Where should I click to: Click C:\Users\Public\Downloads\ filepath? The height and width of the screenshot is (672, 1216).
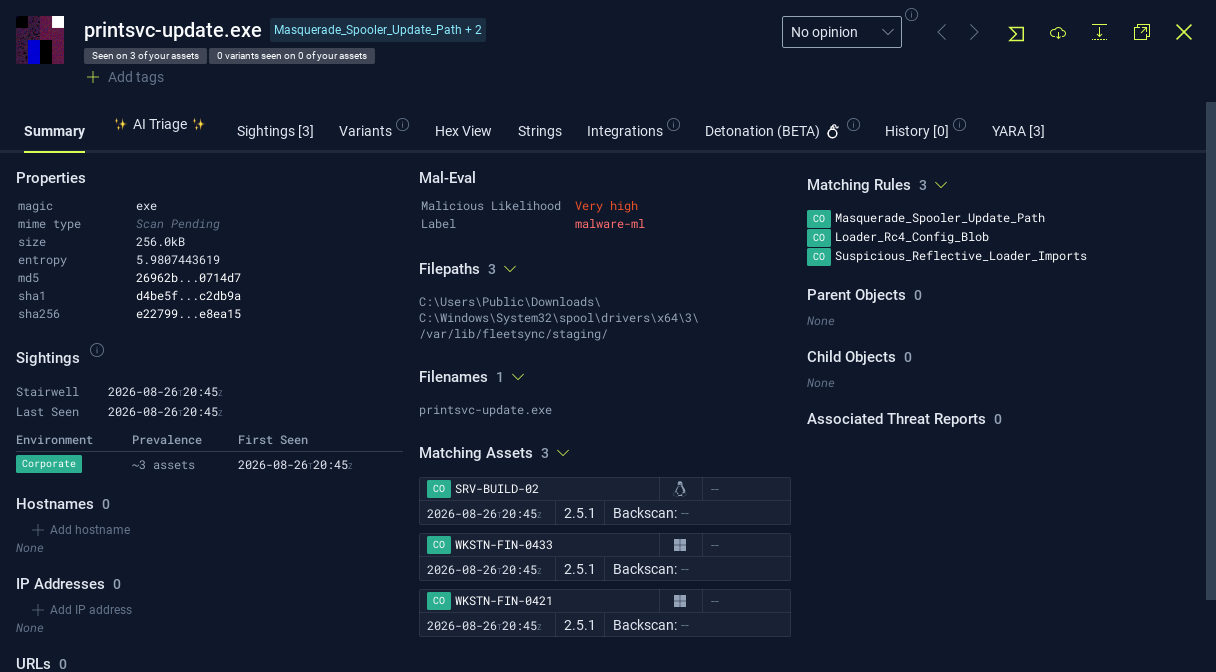click(510, 302)
